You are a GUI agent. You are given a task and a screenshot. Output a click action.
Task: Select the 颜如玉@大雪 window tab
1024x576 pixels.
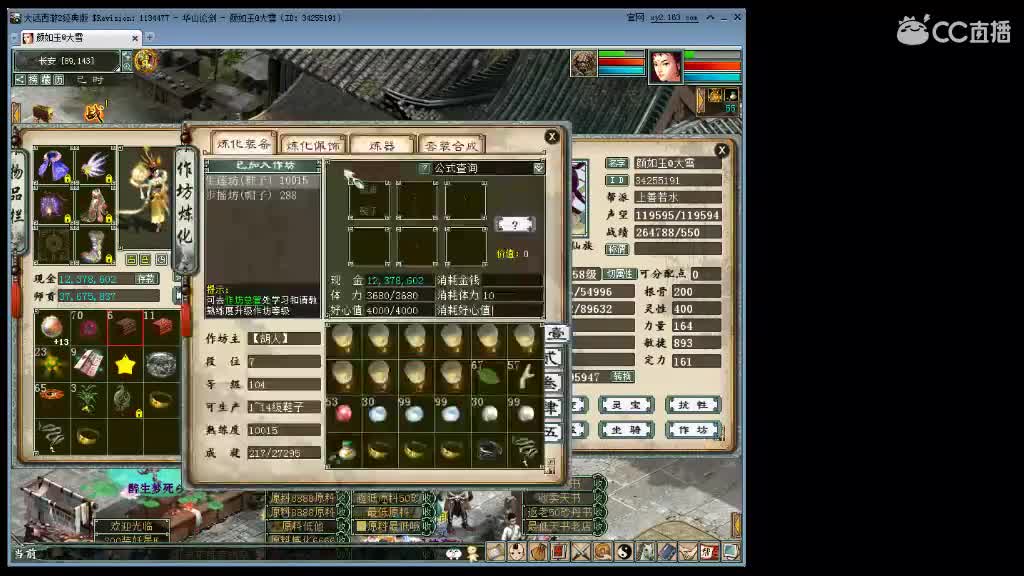coord(81,38)
